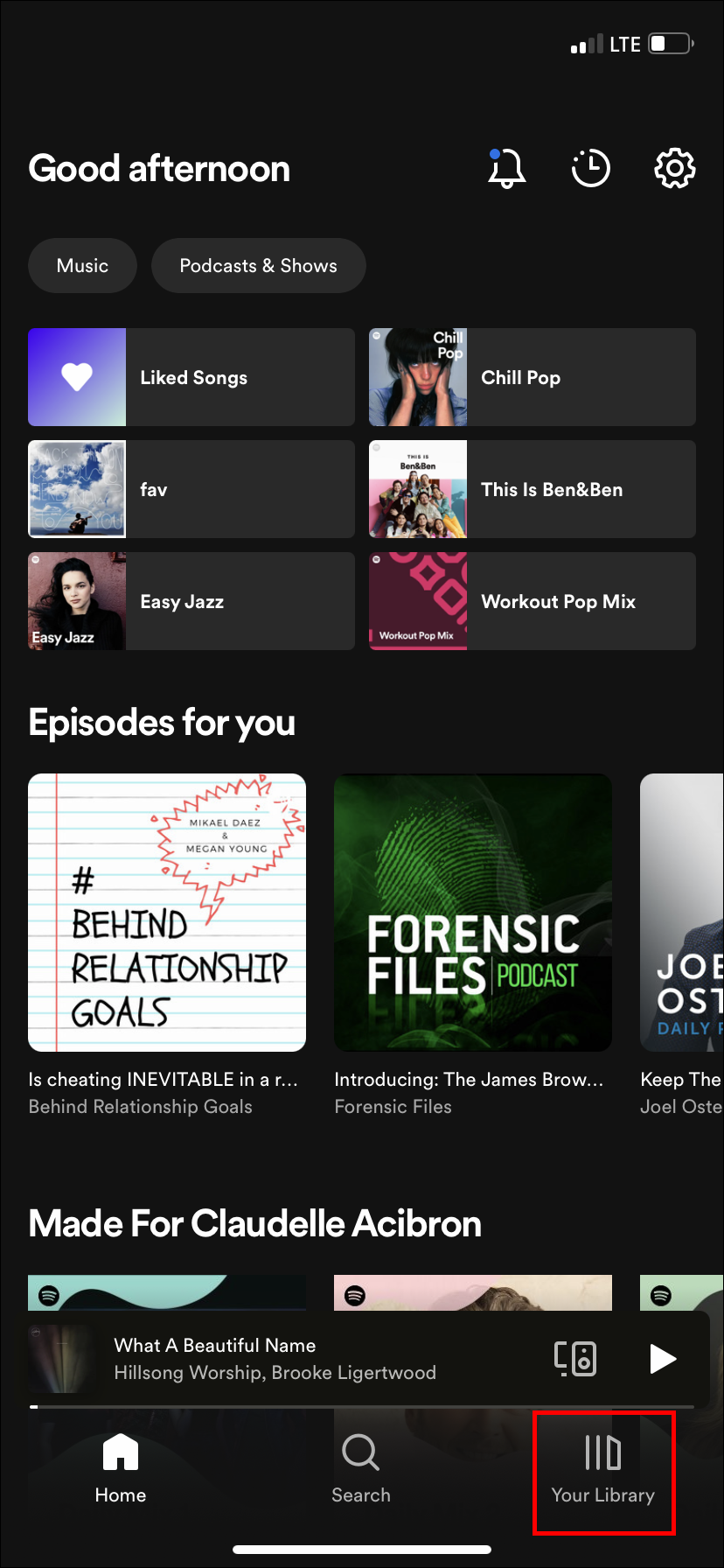Filter by Podcasts & Shows chip
724x1568 pixels.
tap(258, 266)
